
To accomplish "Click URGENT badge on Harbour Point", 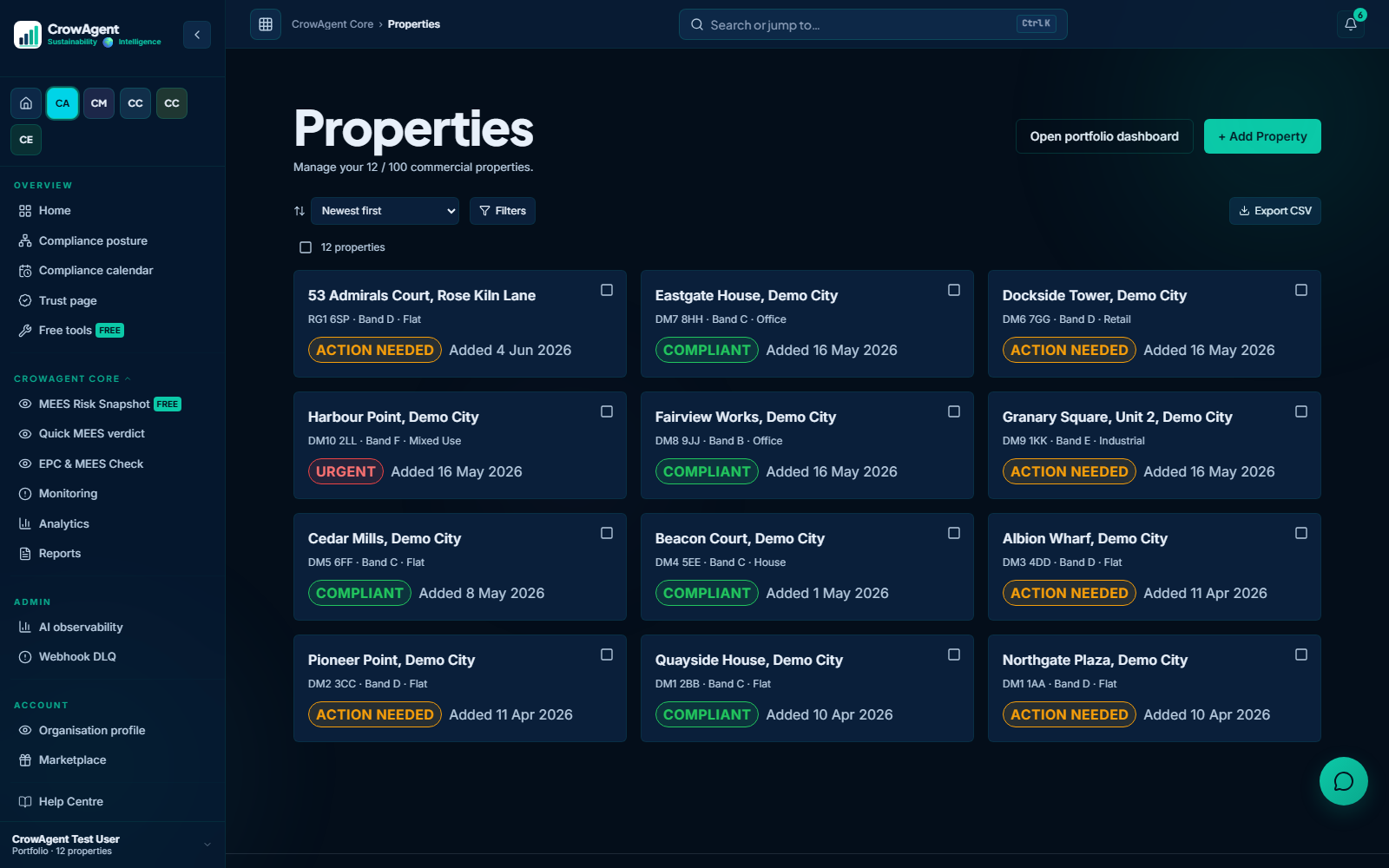I will pos(346,471).
